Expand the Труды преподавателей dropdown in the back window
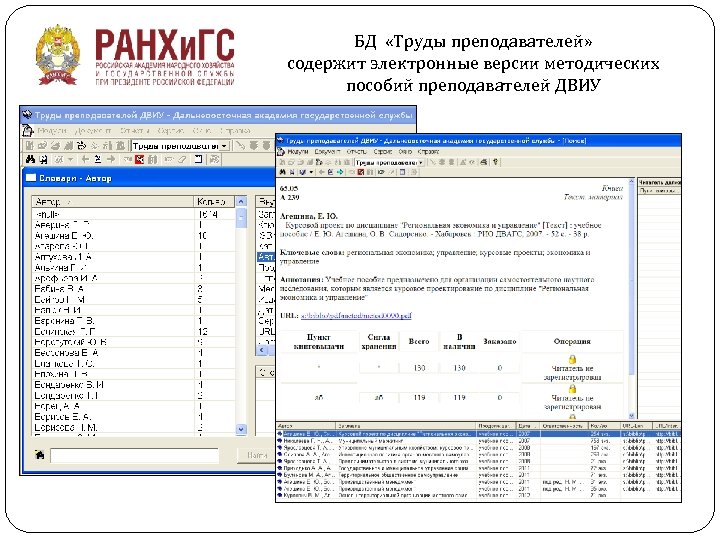This screenshot has height=540, width=720. pyautogui.click(x=224, y=146)
